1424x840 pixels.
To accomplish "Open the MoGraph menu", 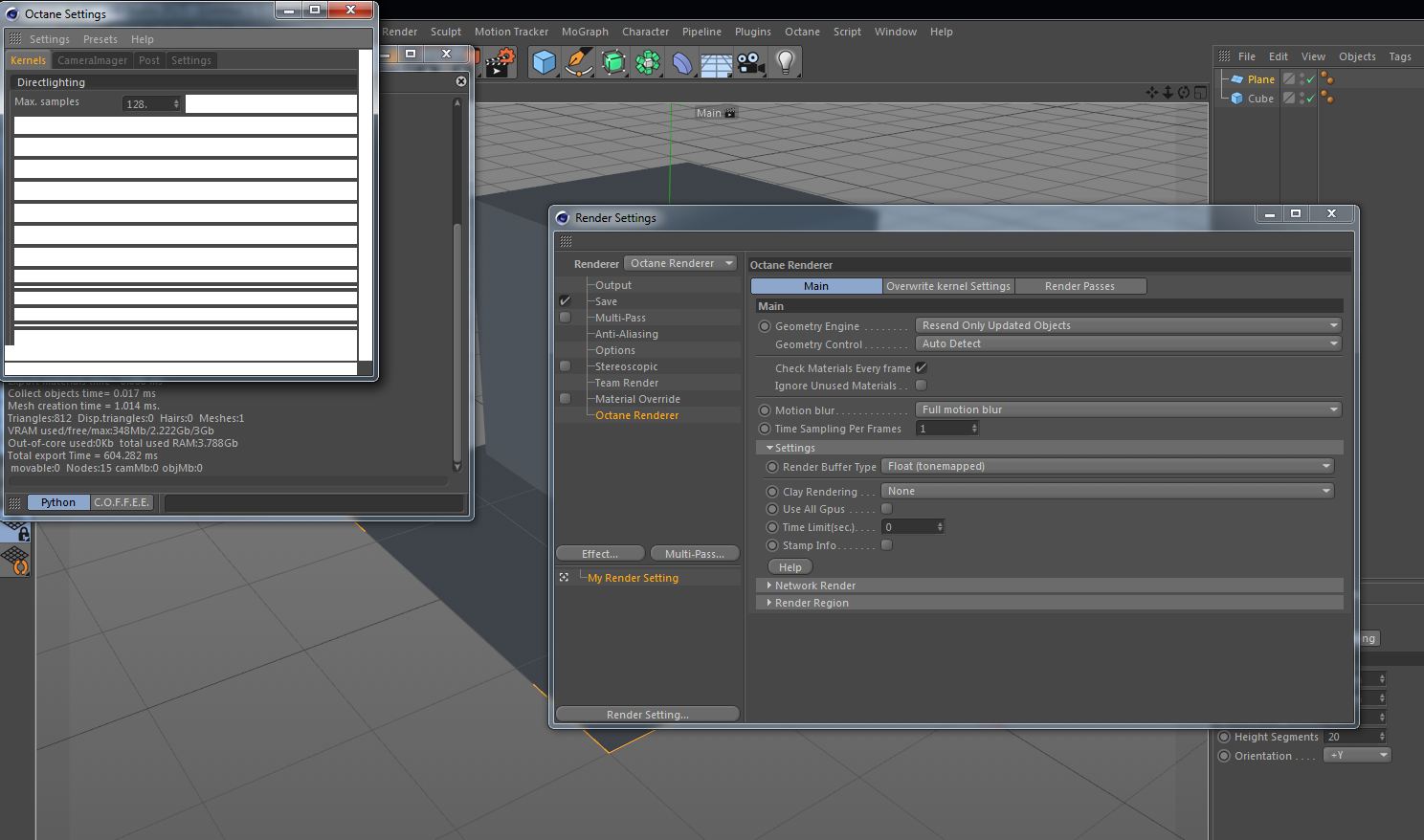I will tap(584, 32).
